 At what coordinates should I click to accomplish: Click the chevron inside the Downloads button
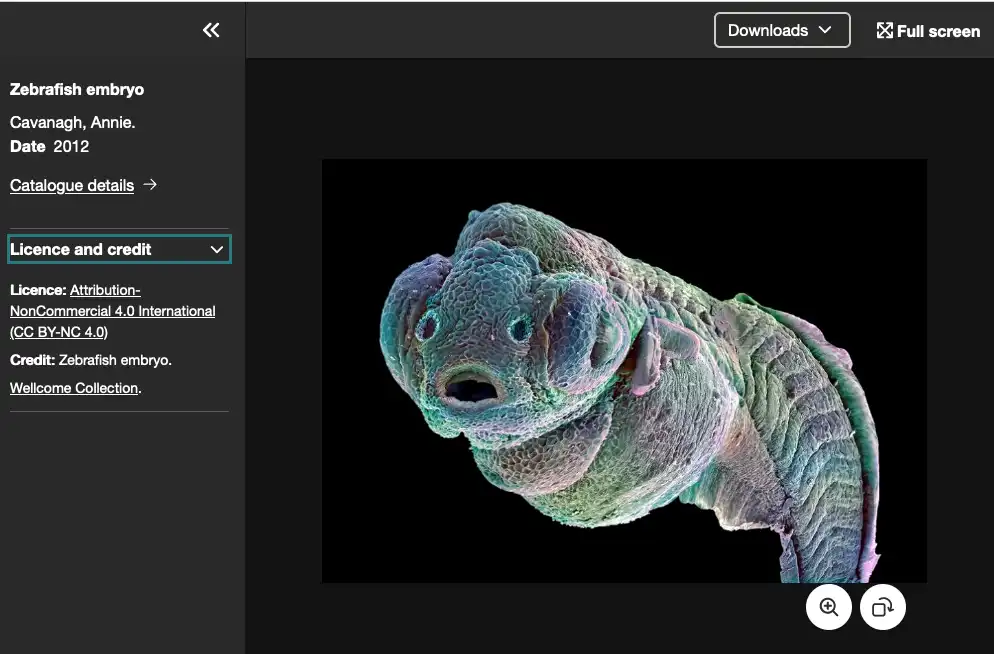pos(825,30)
